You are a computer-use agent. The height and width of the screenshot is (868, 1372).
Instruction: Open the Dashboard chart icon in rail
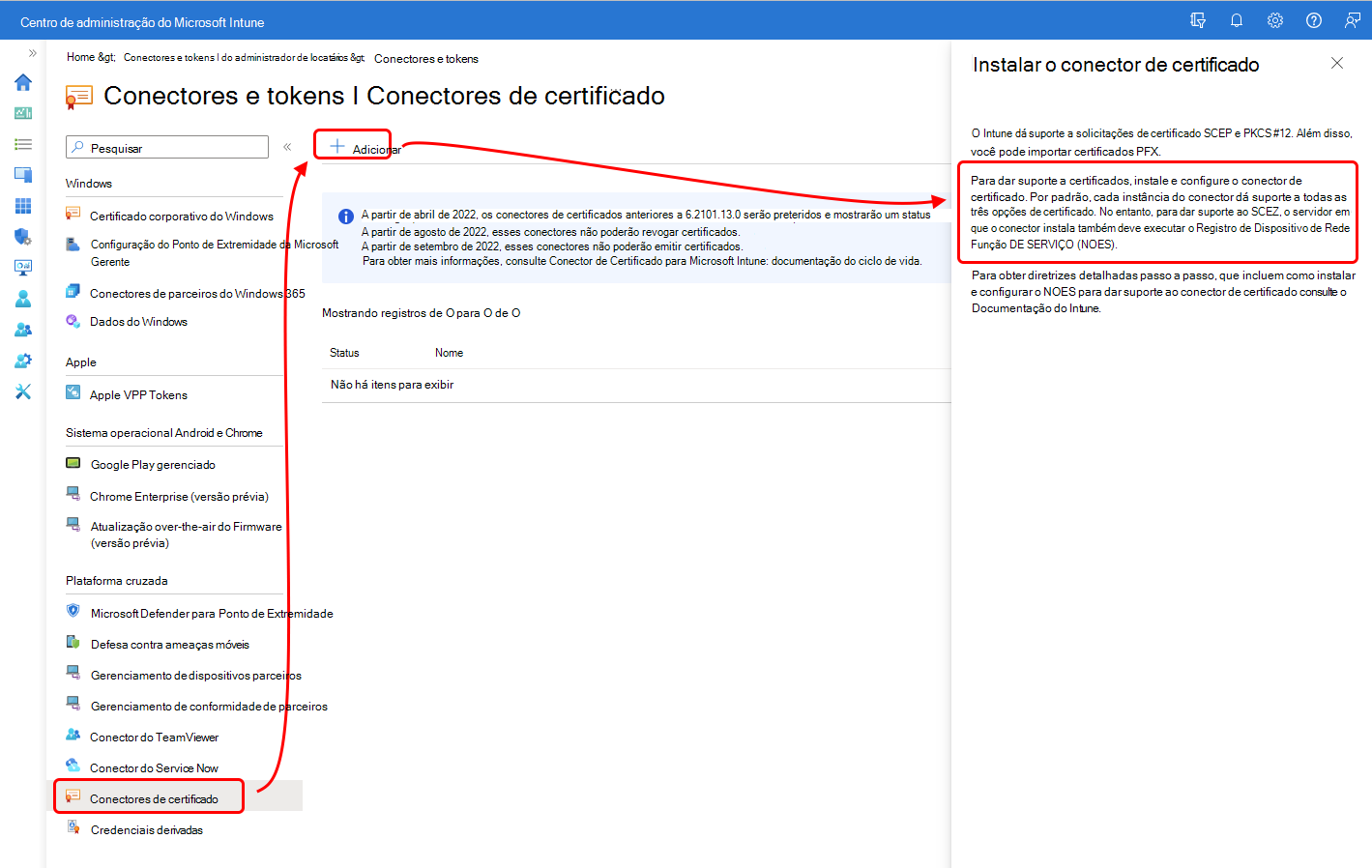click(23, 113)
